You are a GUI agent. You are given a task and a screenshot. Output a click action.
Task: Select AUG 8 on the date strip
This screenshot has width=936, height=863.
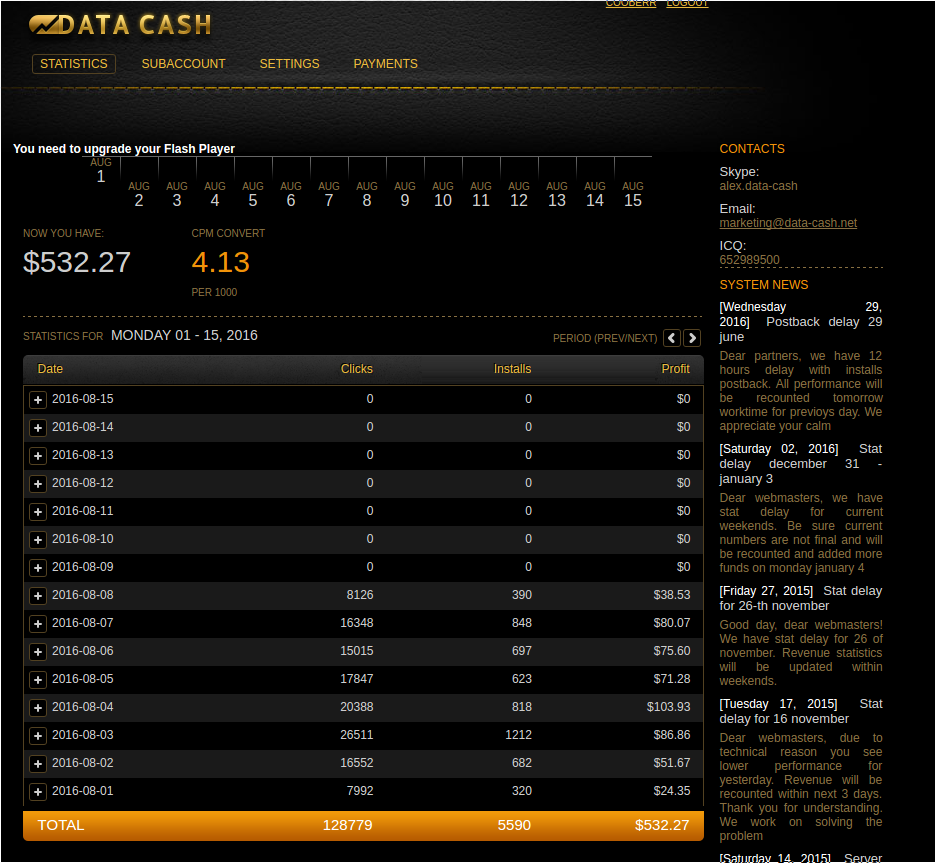click(x=367, y=195)
